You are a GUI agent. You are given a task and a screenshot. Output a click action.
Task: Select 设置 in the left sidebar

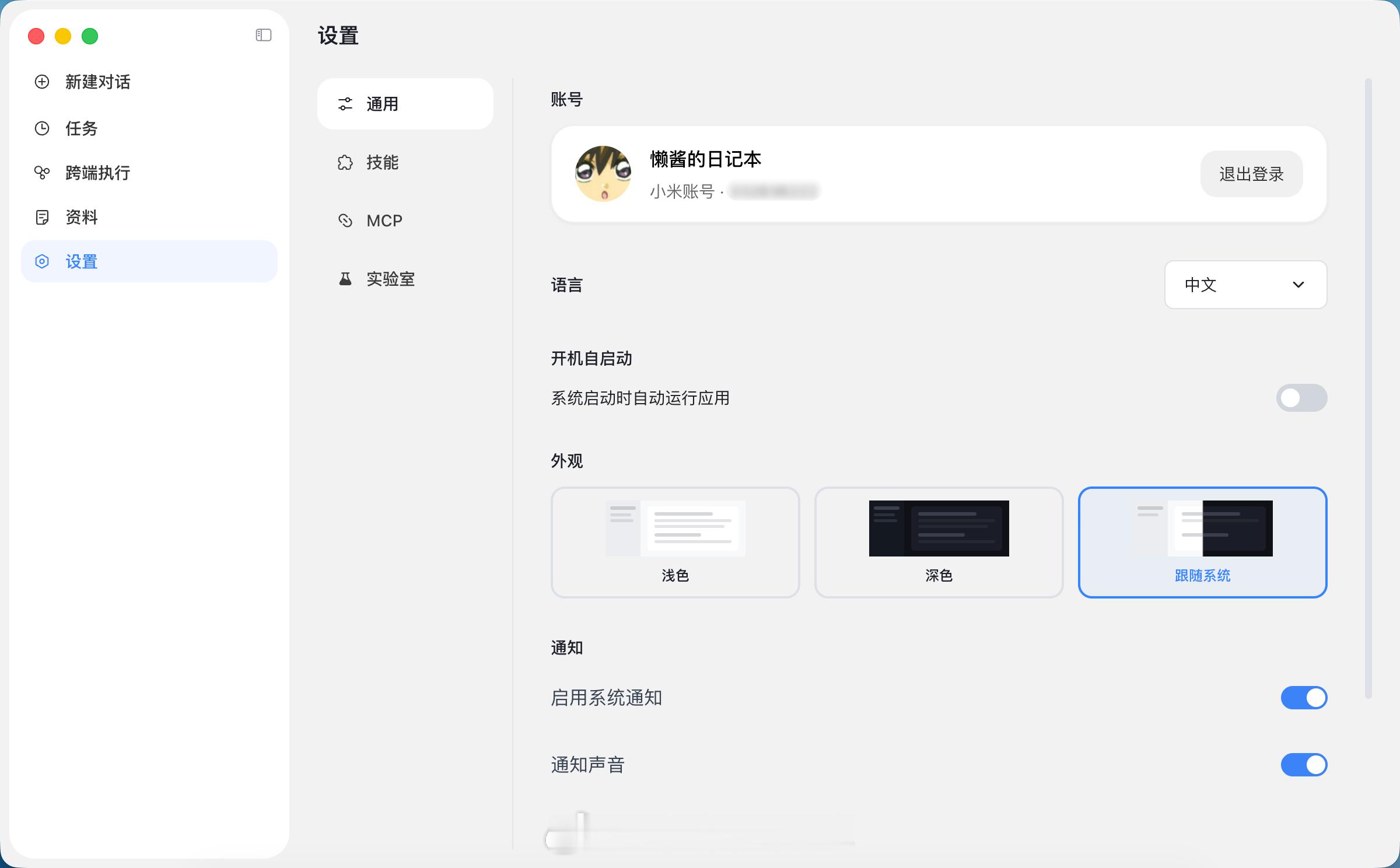pos(149,261)
